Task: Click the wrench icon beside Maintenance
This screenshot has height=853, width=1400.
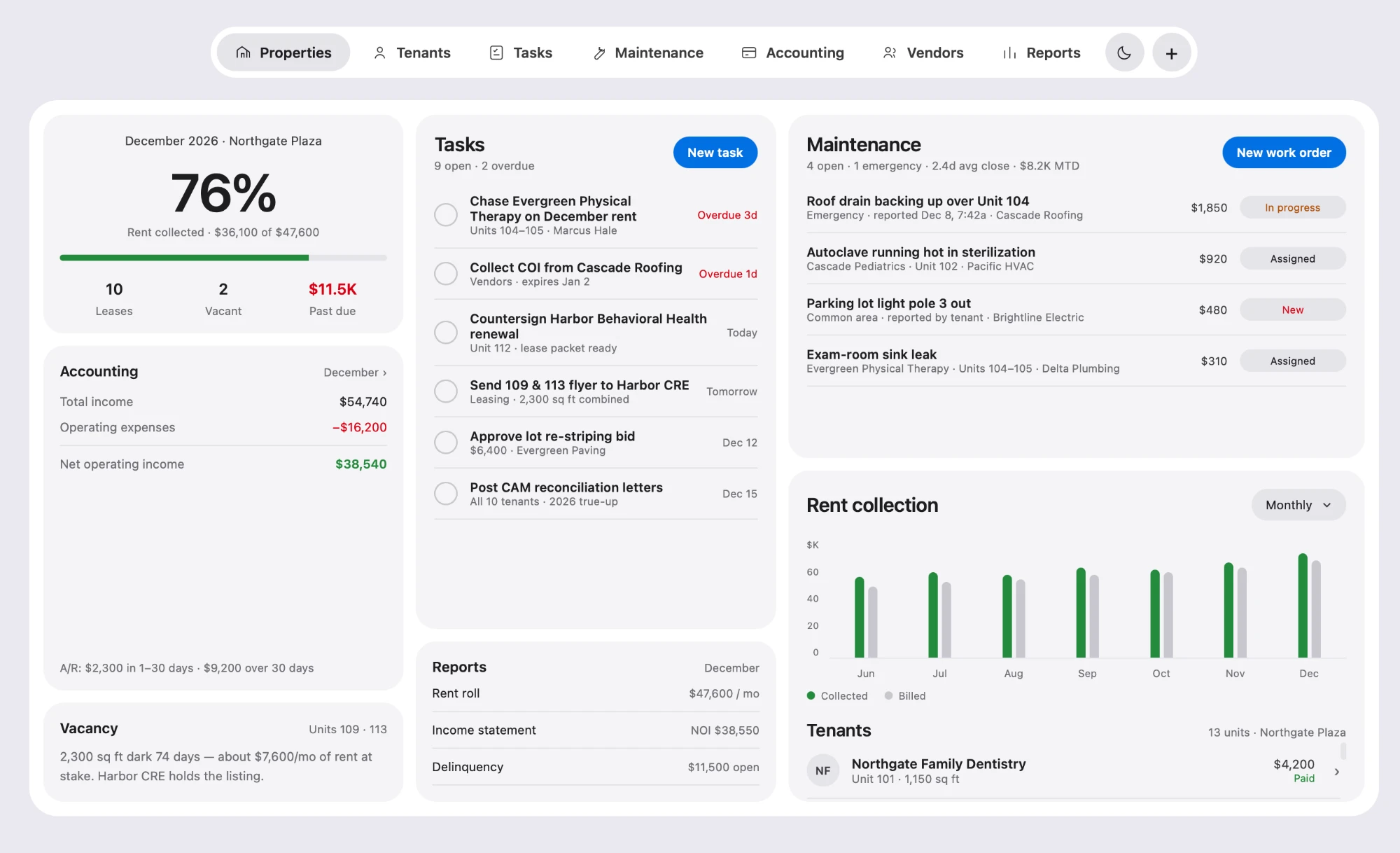Action: coord(599,53)
